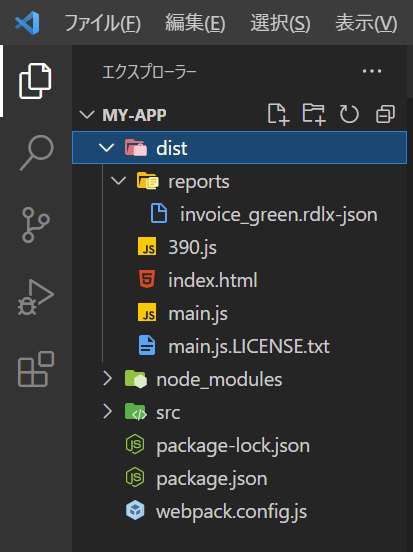The height and width of the screenshot is (552, 413).
Task: Click the New File icon in MY-APP
Action: [278, 114]
